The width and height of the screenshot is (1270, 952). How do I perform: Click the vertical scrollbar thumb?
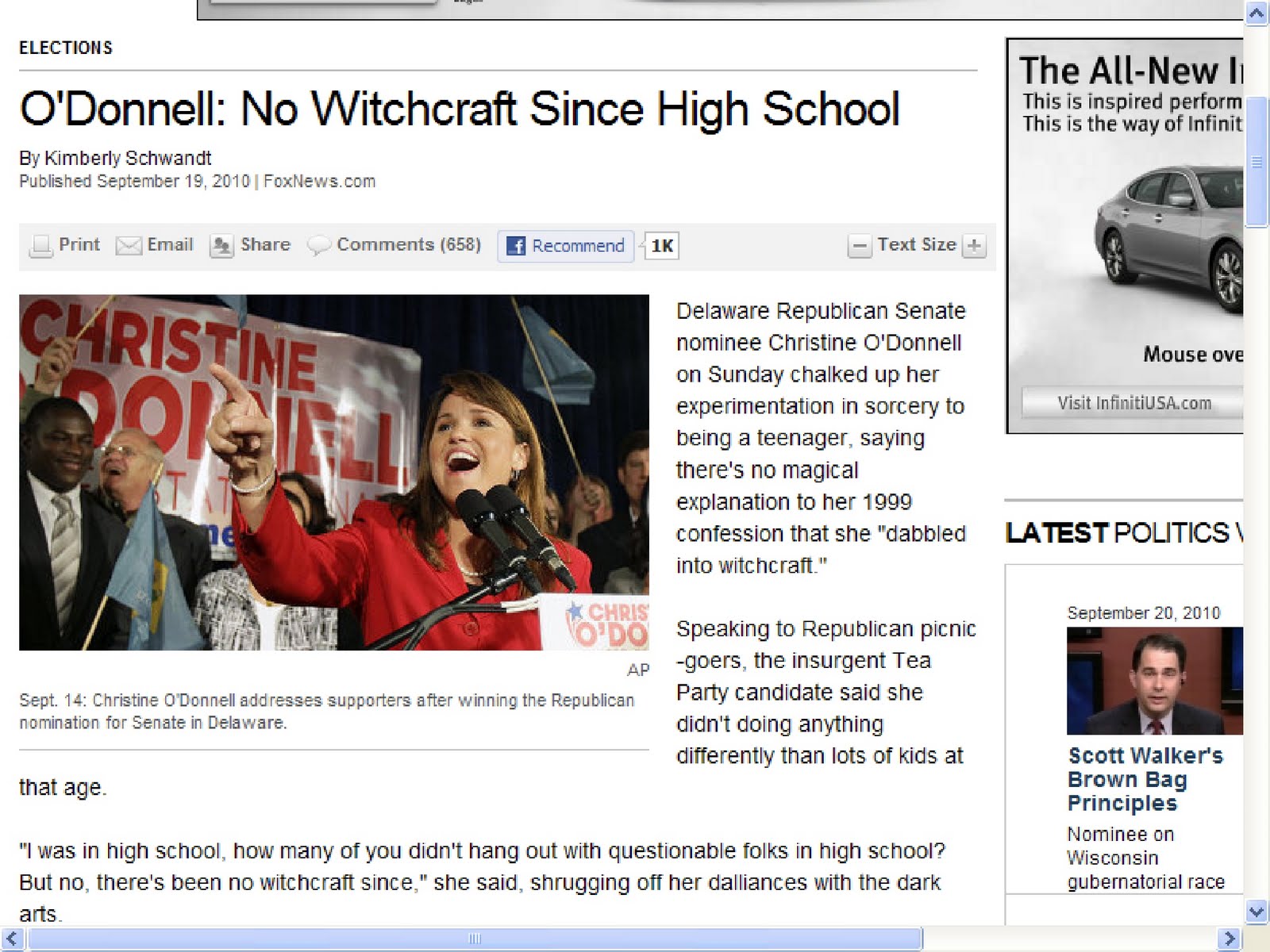click(1257, 162)
